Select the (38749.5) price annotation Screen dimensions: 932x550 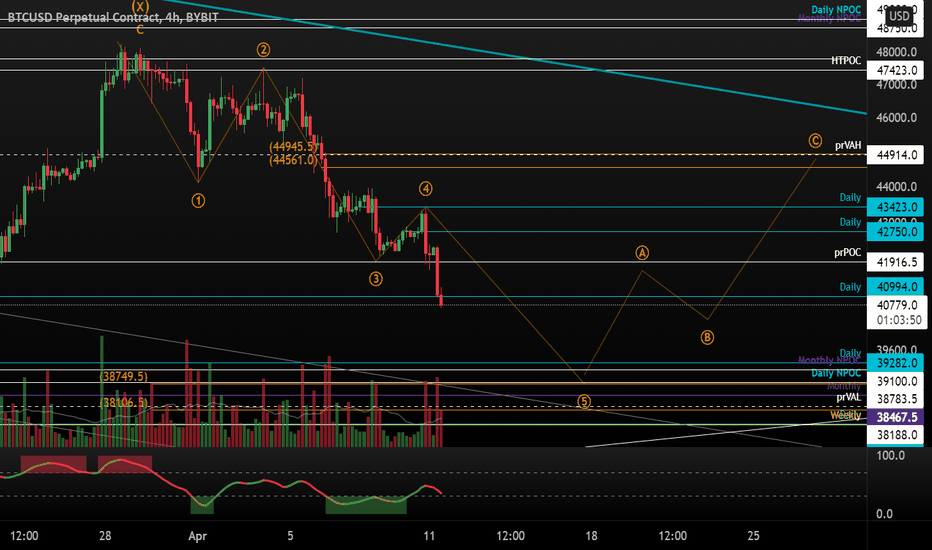[x=124, y=376]
